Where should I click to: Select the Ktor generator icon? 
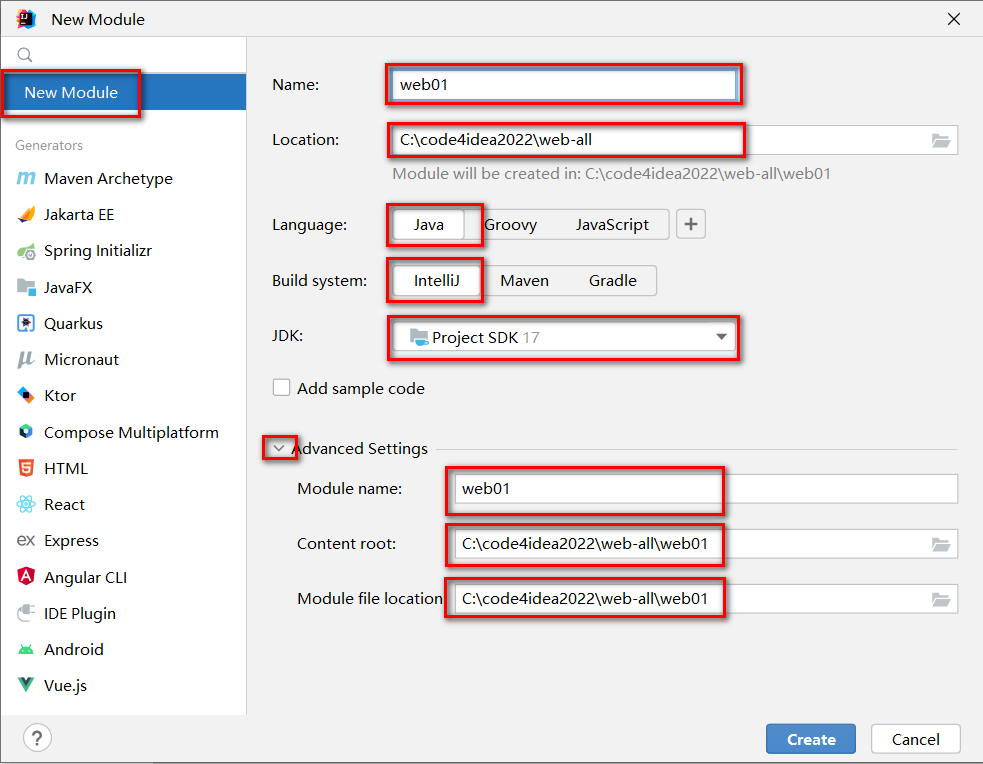pyautogui.click(x=26, y=396)
